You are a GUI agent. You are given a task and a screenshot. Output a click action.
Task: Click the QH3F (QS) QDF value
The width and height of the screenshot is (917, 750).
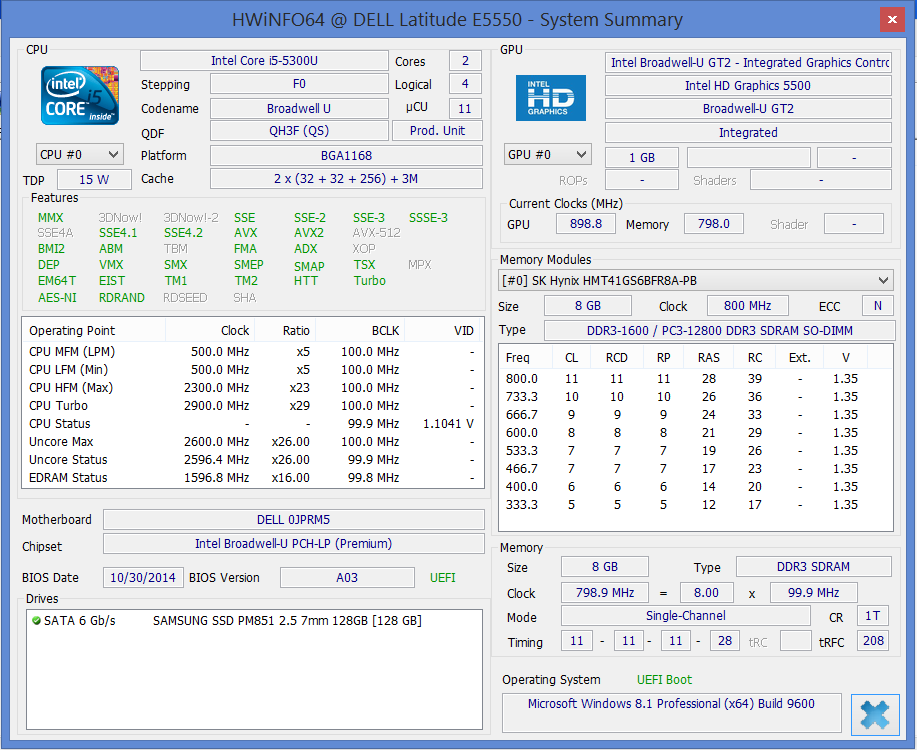coord(299,130)
